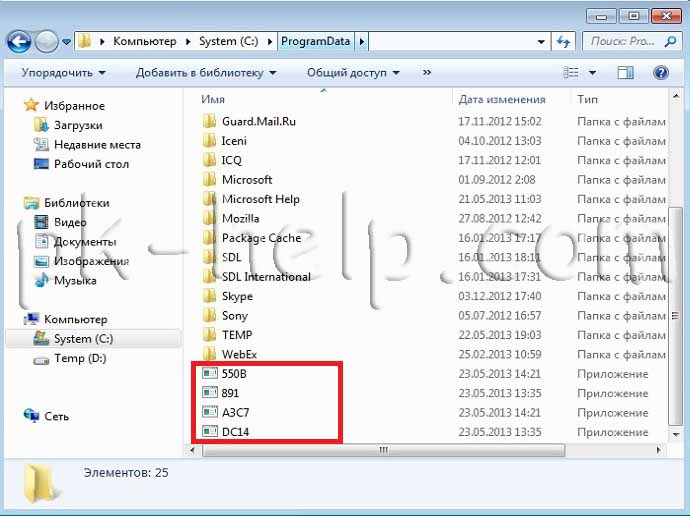Click the TEMP folder icon

(209, 334)
